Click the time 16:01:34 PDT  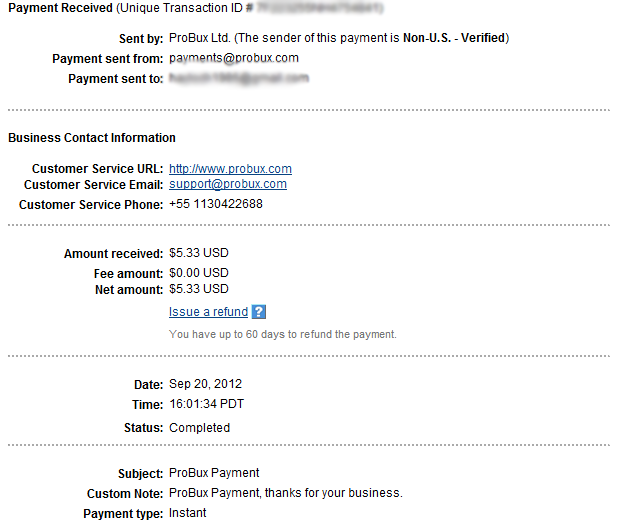tap(206, 404)
